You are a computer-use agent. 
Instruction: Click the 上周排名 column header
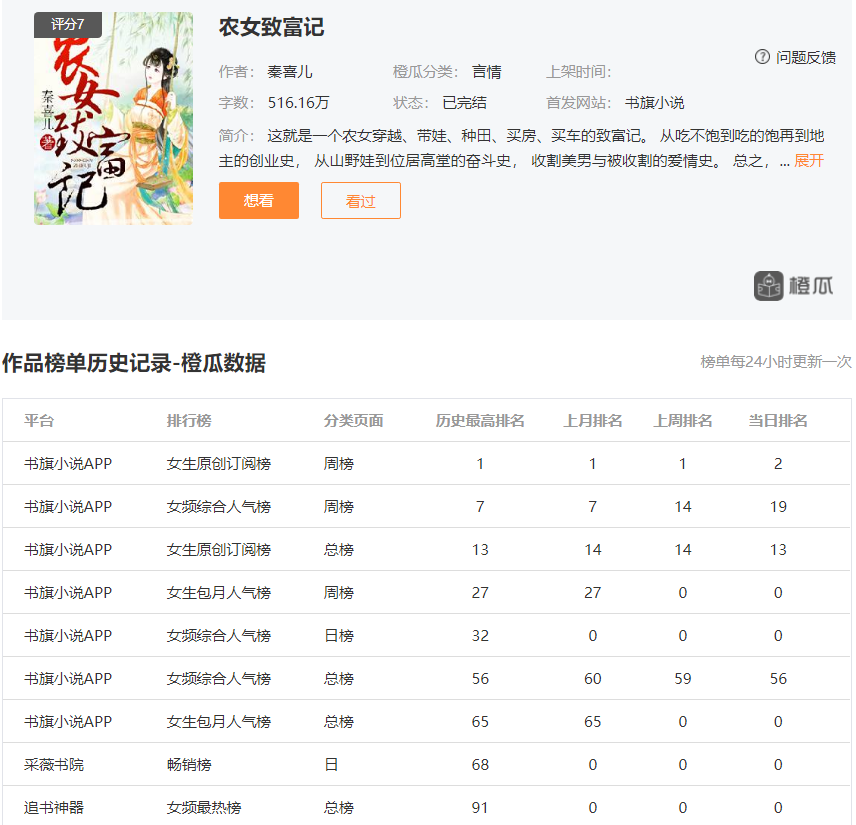click(682, 420)
